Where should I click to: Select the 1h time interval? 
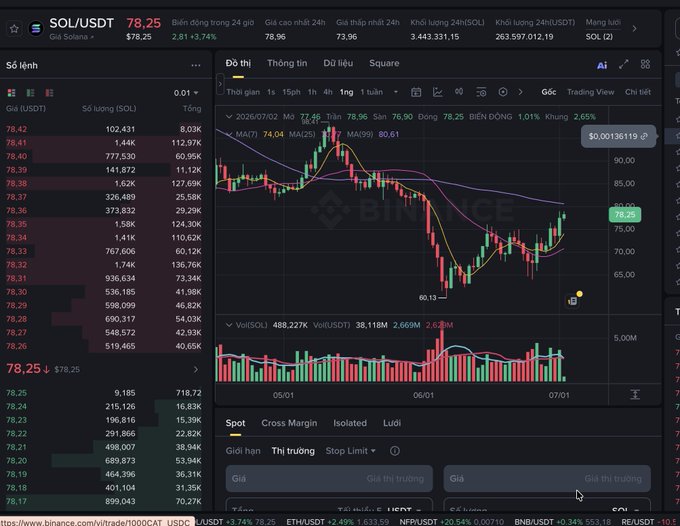312,92
